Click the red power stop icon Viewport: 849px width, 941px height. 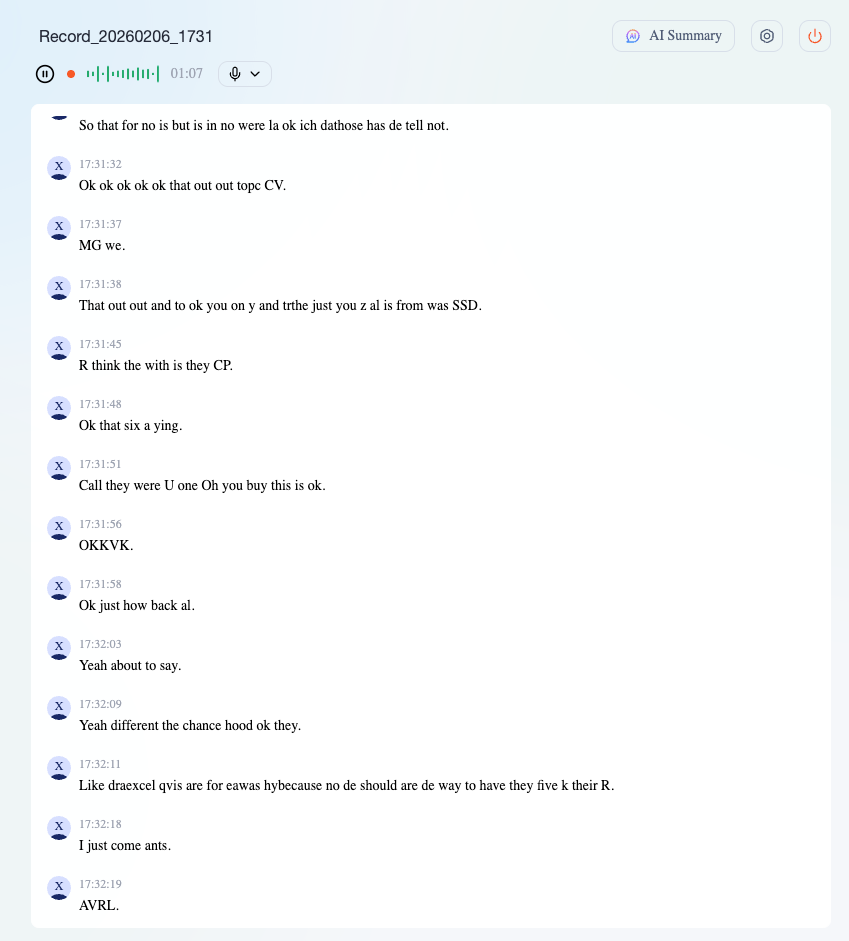(x=815, y=36)
